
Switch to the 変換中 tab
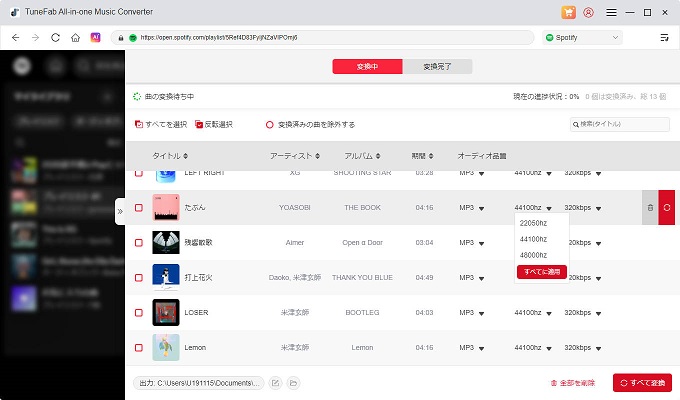pyautogui.click(x=367, y=66)
